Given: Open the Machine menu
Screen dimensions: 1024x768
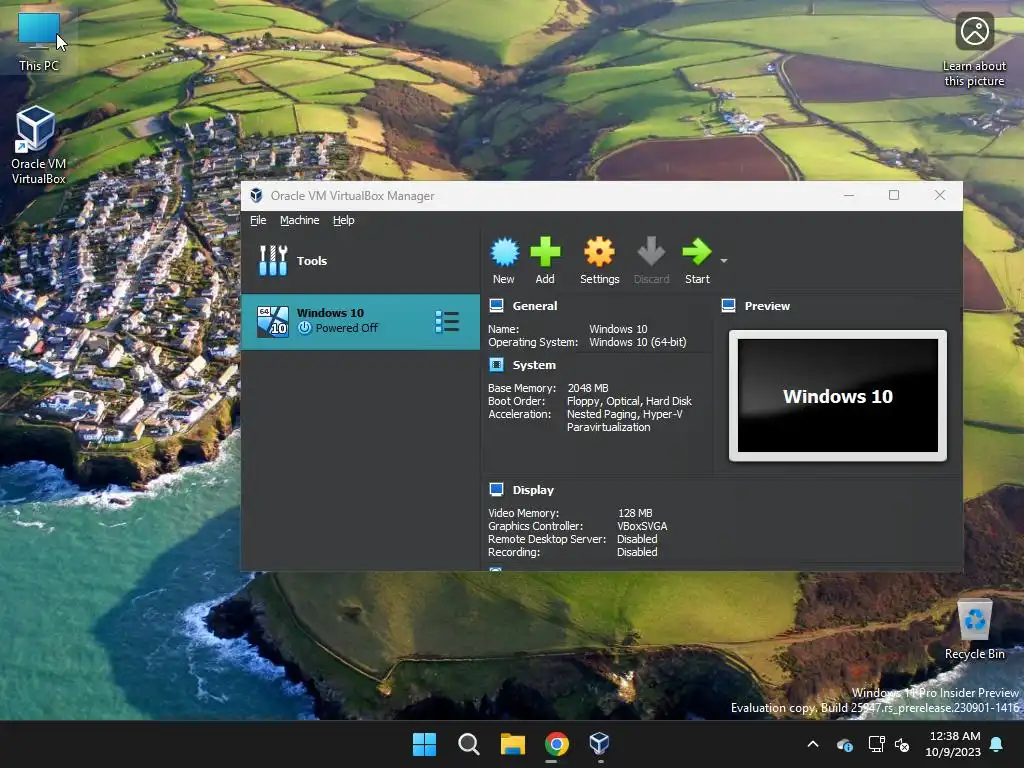Looking at the screenshot, I should point(300,220).
